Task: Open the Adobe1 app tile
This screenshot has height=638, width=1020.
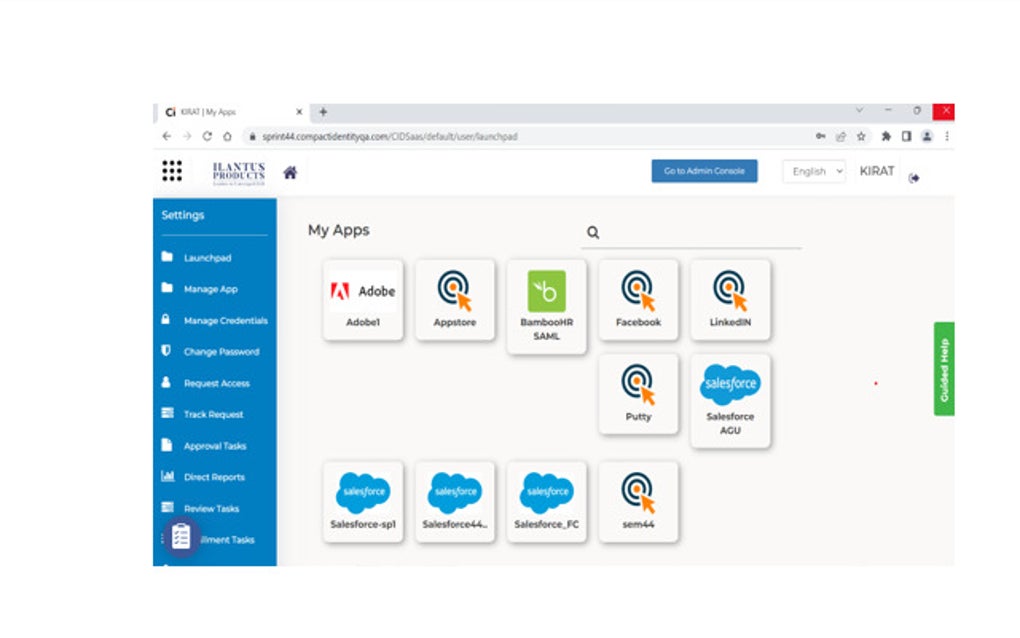Action: click(x=363, y=300)
